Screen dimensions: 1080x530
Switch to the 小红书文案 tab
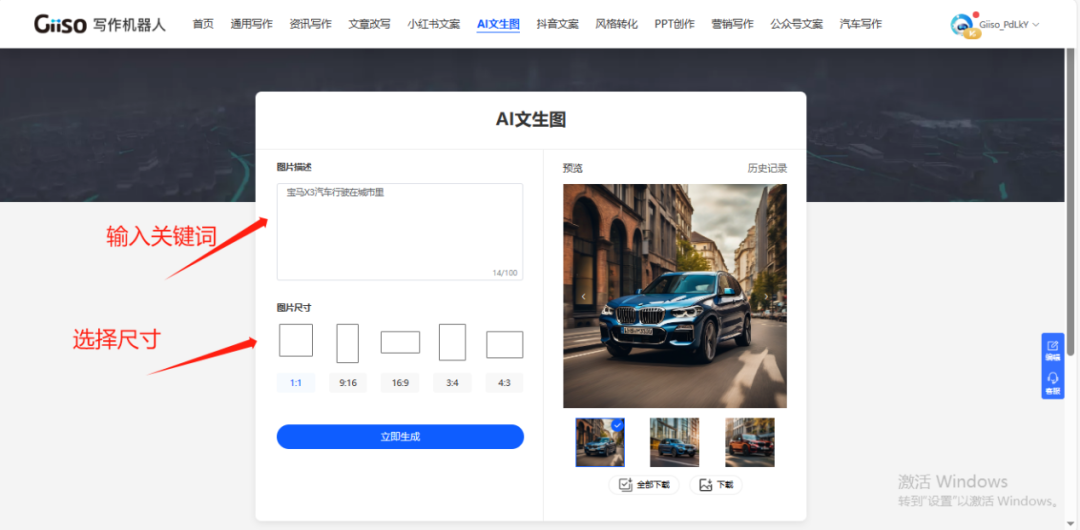[x=434, y=24]
